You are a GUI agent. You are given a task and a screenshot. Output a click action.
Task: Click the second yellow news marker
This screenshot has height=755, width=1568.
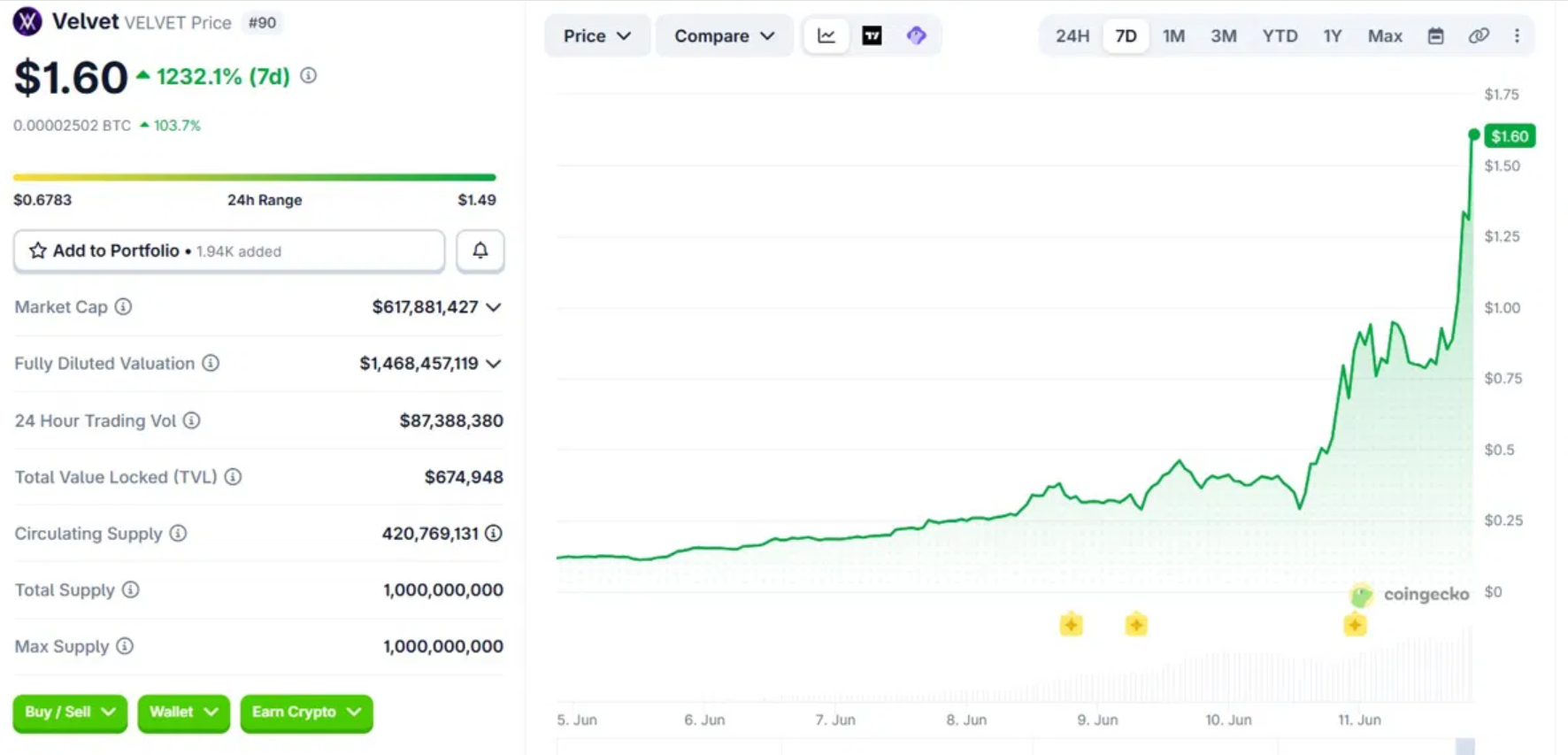pos(1136,625)
